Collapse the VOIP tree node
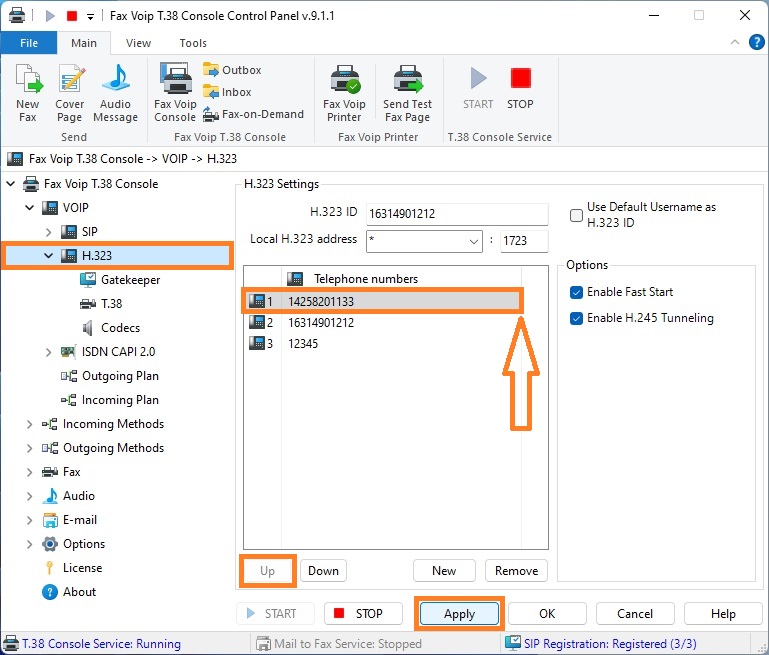This screenshot has width=769, height=655. pos(29,208)
